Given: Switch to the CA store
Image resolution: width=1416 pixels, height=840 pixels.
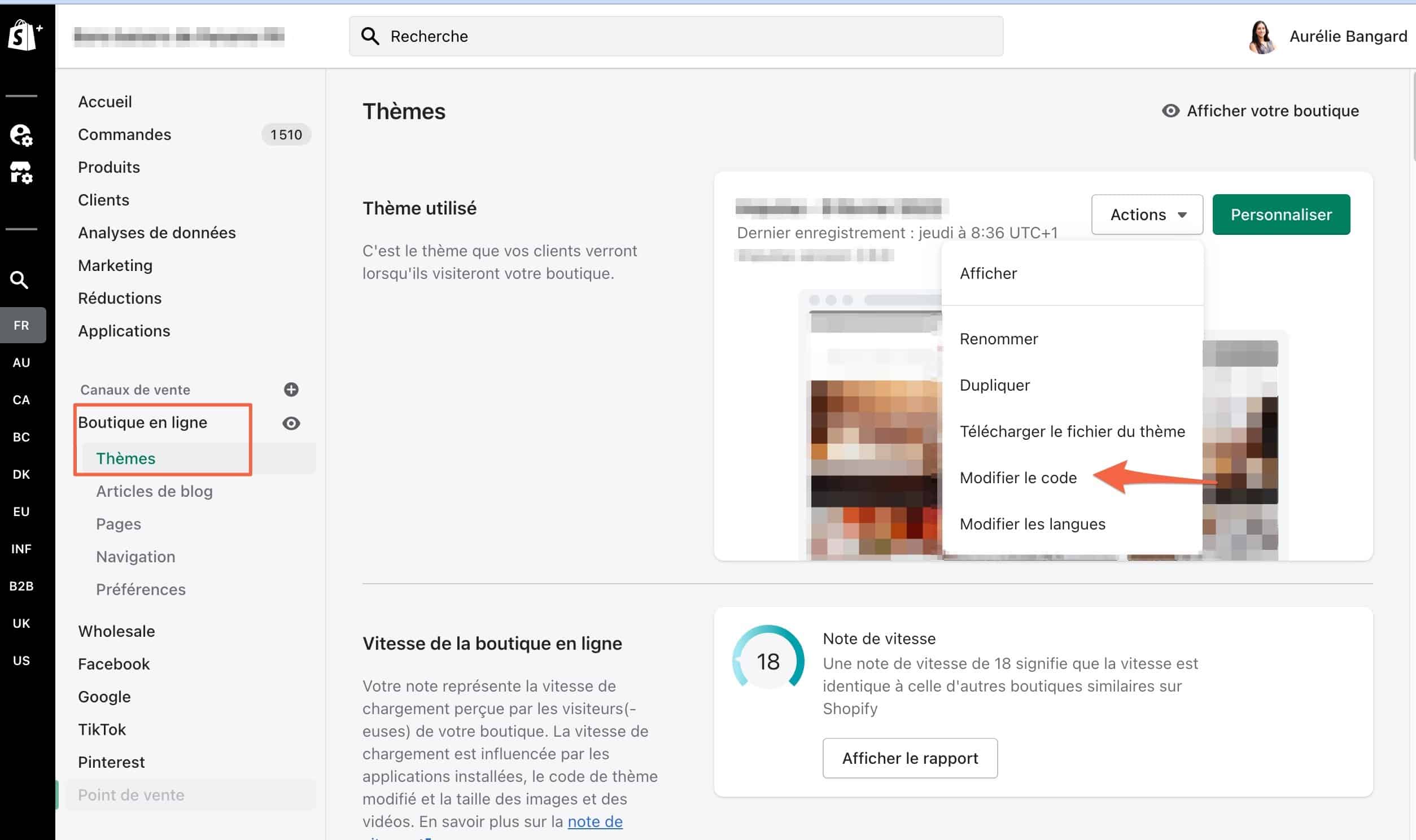Looking at the screenshot, I should pos(21,400).
